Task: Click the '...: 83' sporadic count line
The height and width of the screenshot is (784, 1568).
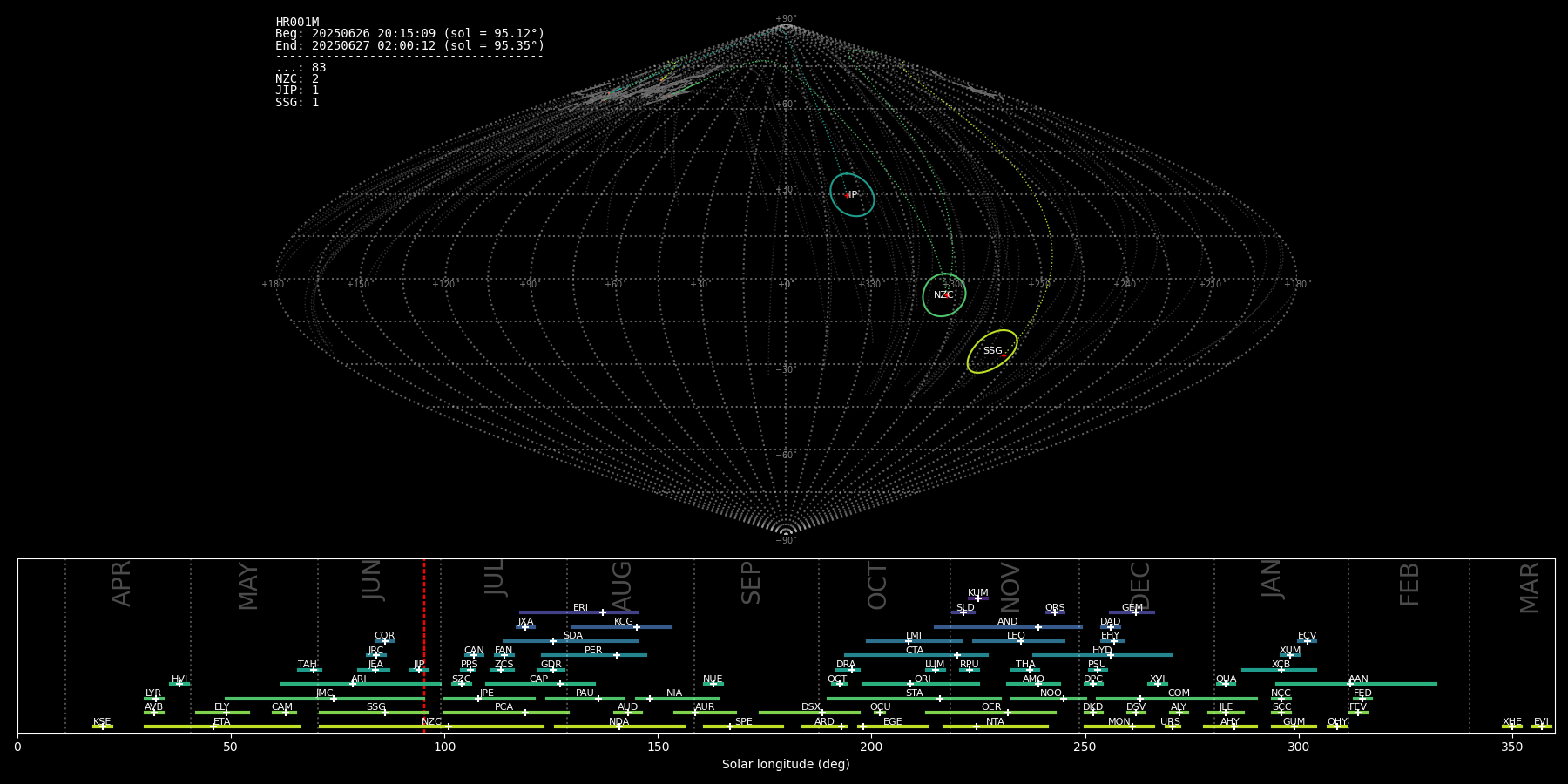Action: [x=301, y=68]
